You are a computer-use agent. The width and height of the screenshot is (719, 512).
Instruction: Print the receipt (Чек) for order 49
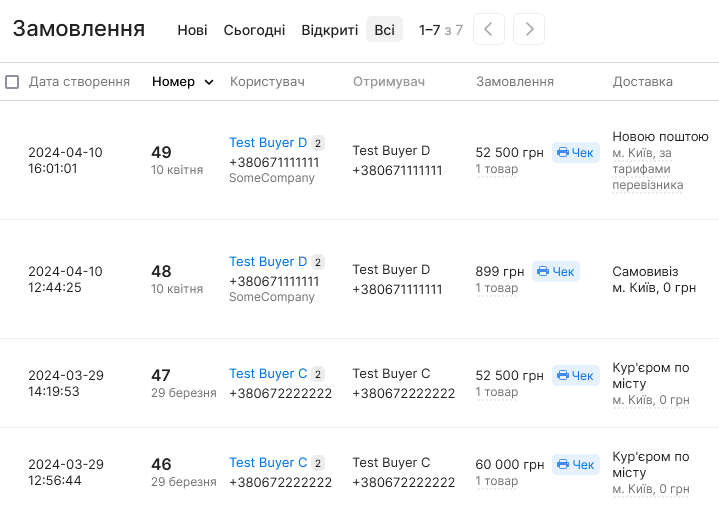(x=575, y=153)
